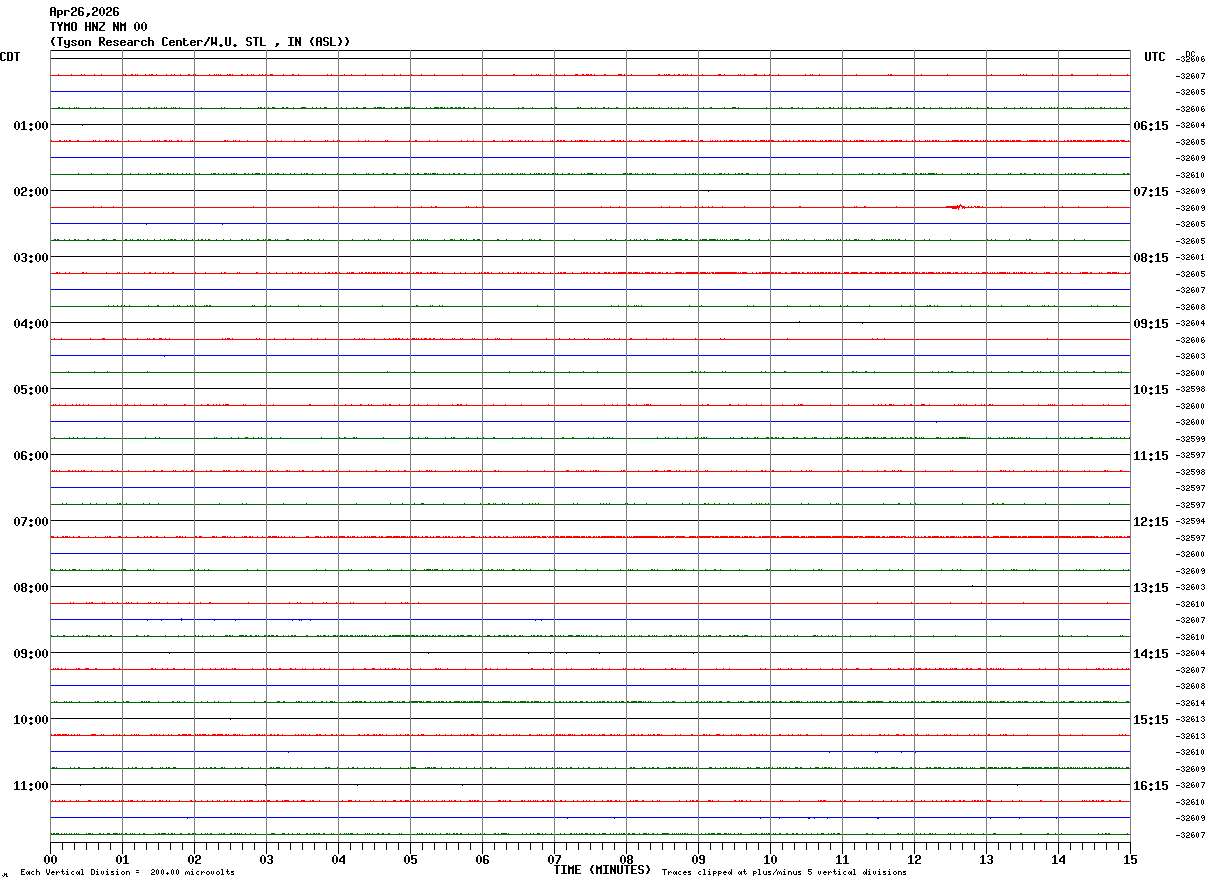Select minute 15 on the time axis
The width and height of the screenshot is (1210, 886).
point(1130,859)
